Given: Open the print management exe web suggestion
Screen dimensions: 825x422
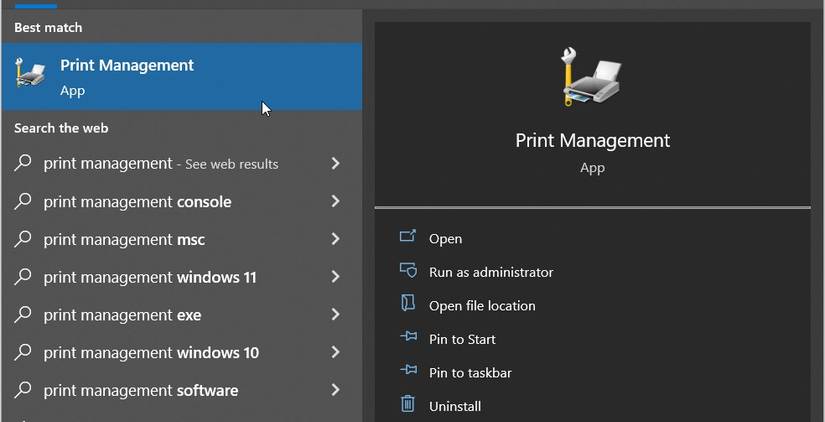Looking at the screenshot, I should [x=122, y=315].
